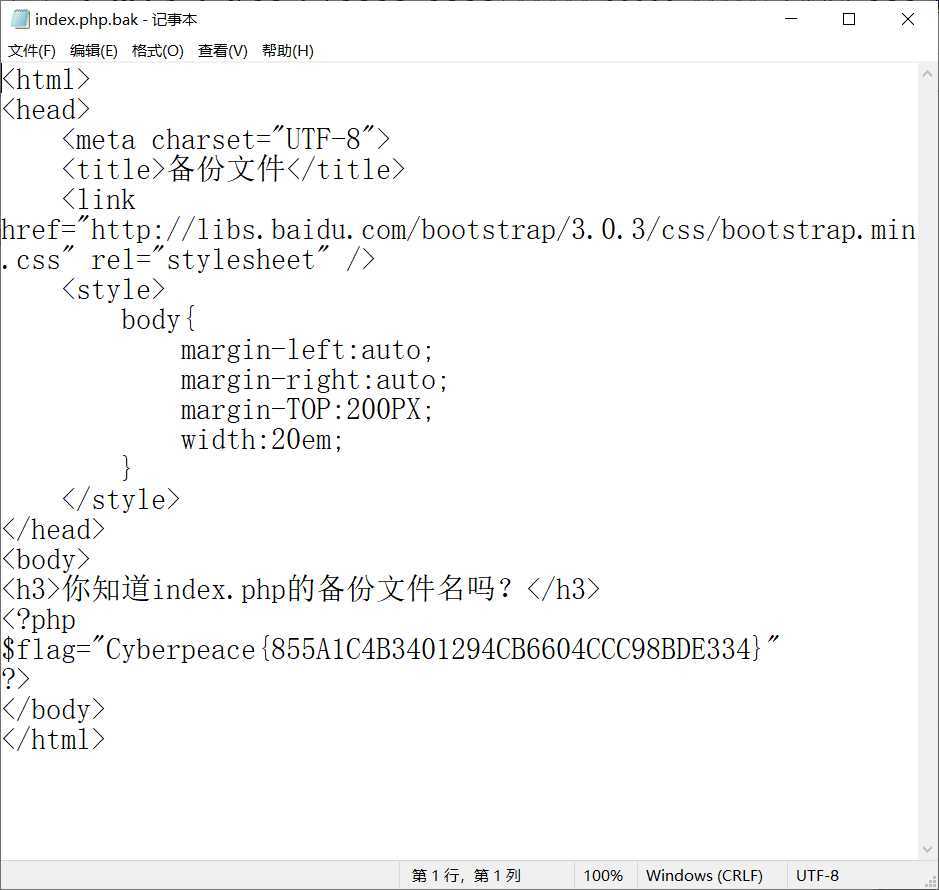939x890 pixels.
Task: Open the 文件(F) menu
Action: tap(31, 51)
